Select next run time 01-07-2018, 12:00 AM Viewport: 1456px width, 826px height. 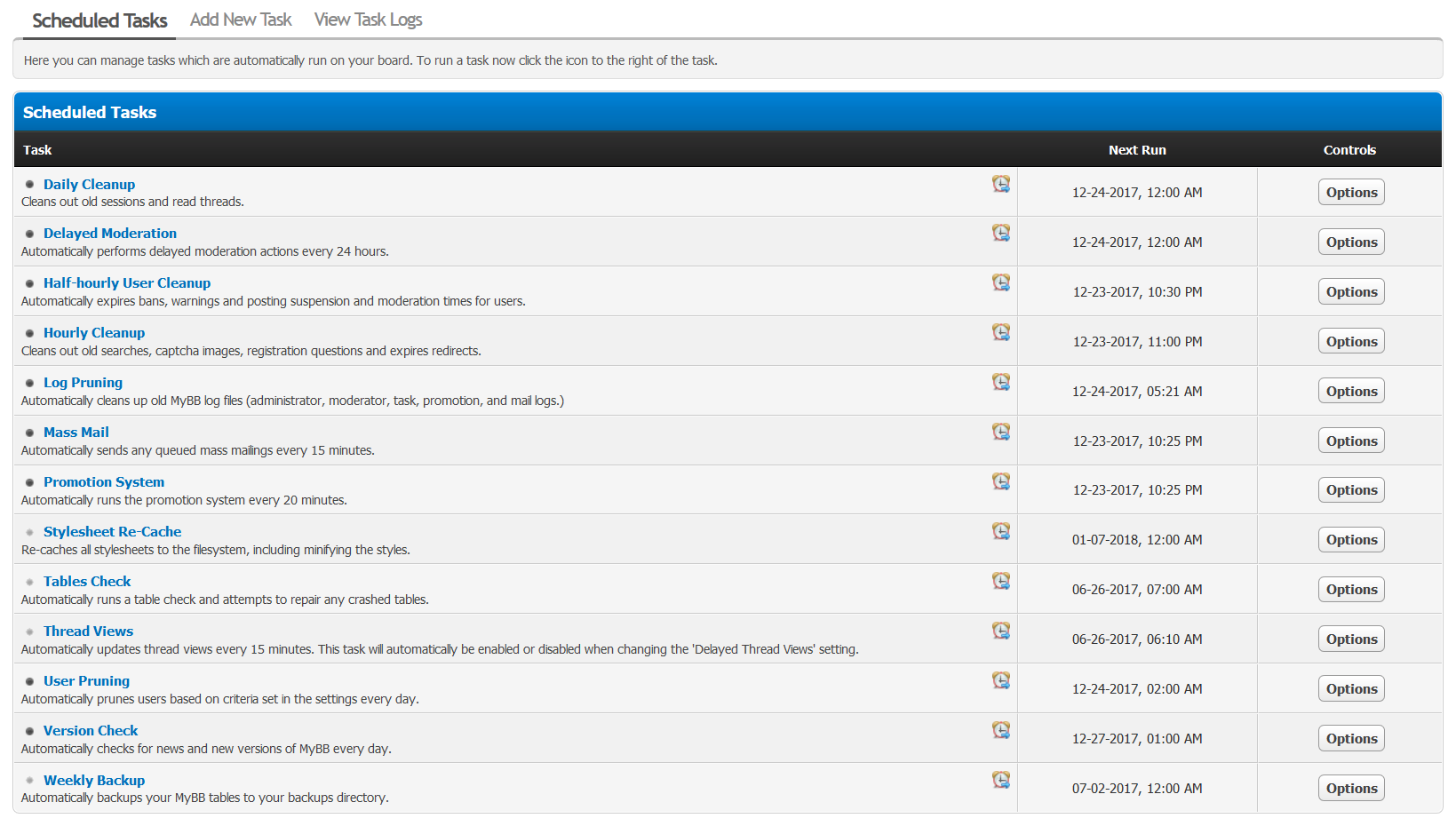click(1137, 540)
